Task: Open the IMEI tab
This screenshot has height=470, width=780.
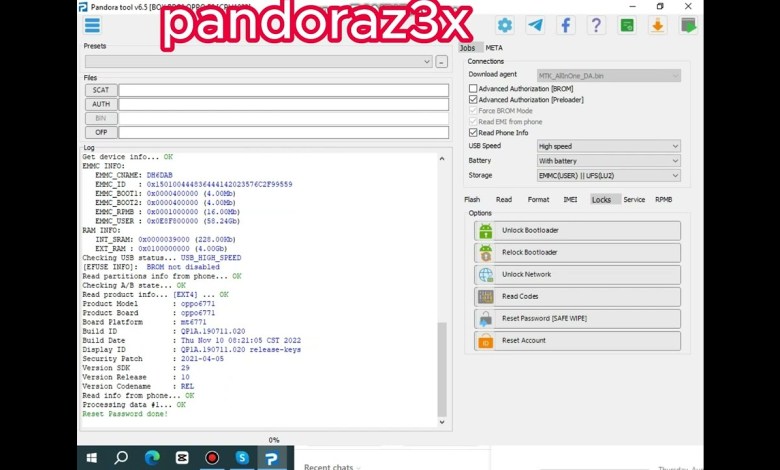Action: point(570,199)
